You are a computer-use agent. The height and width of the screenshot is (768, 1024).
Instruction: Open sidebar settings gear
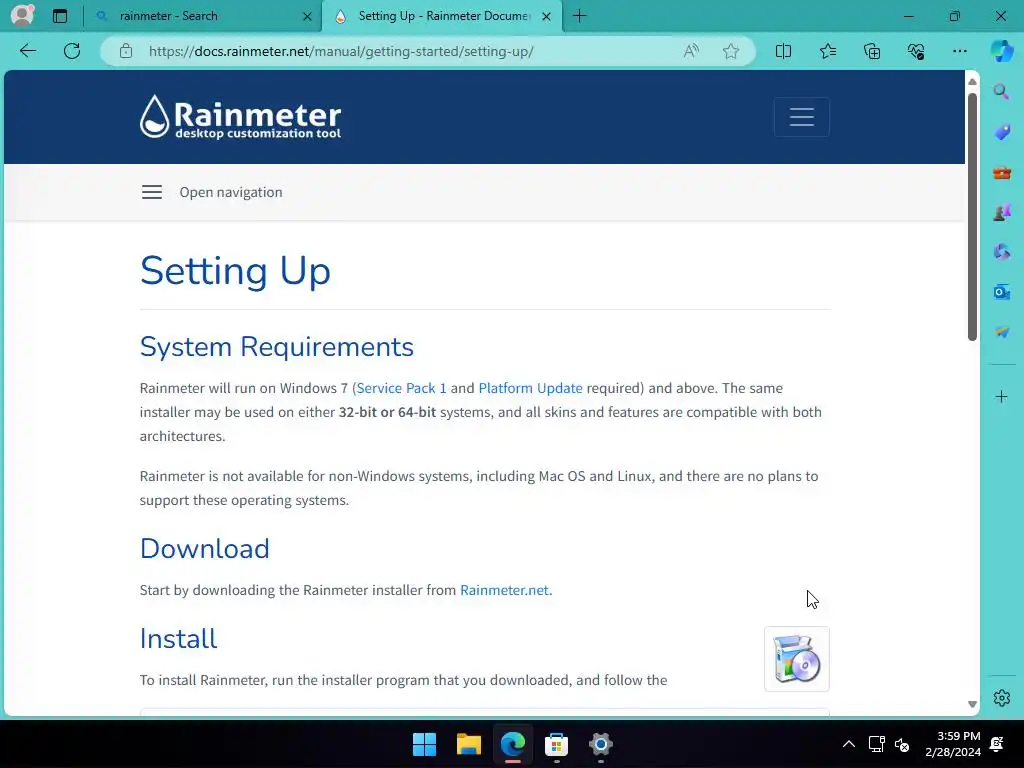tap(1002, 697)
